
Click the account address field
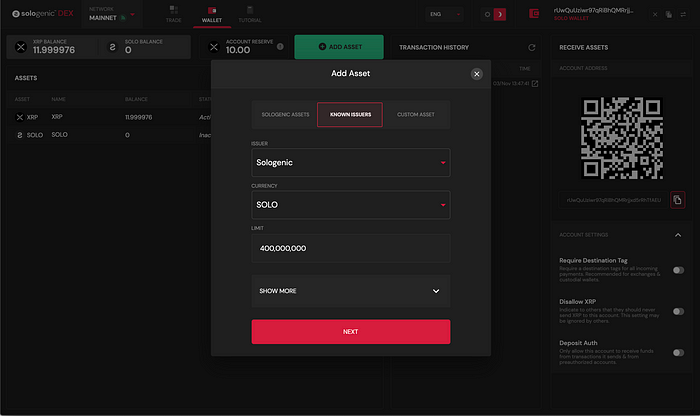coord(613,200)
